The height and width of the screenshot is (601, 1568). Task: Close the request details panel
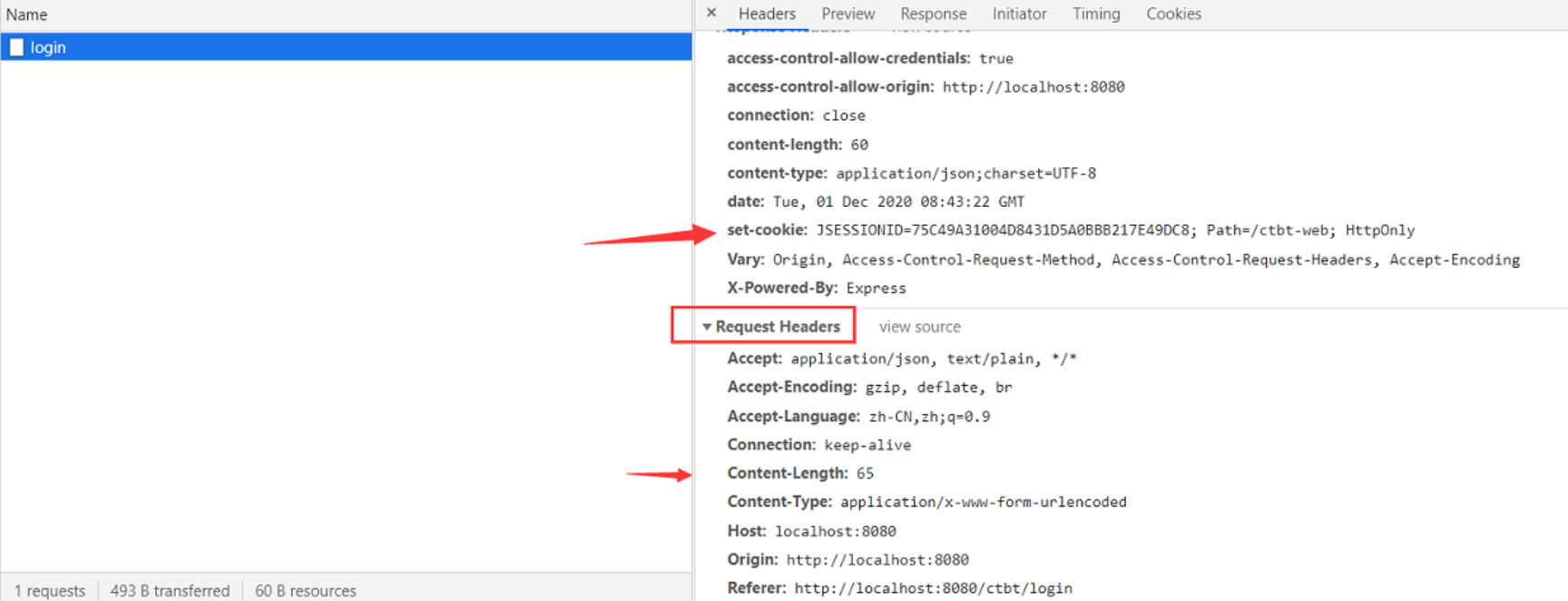[711, 13]
